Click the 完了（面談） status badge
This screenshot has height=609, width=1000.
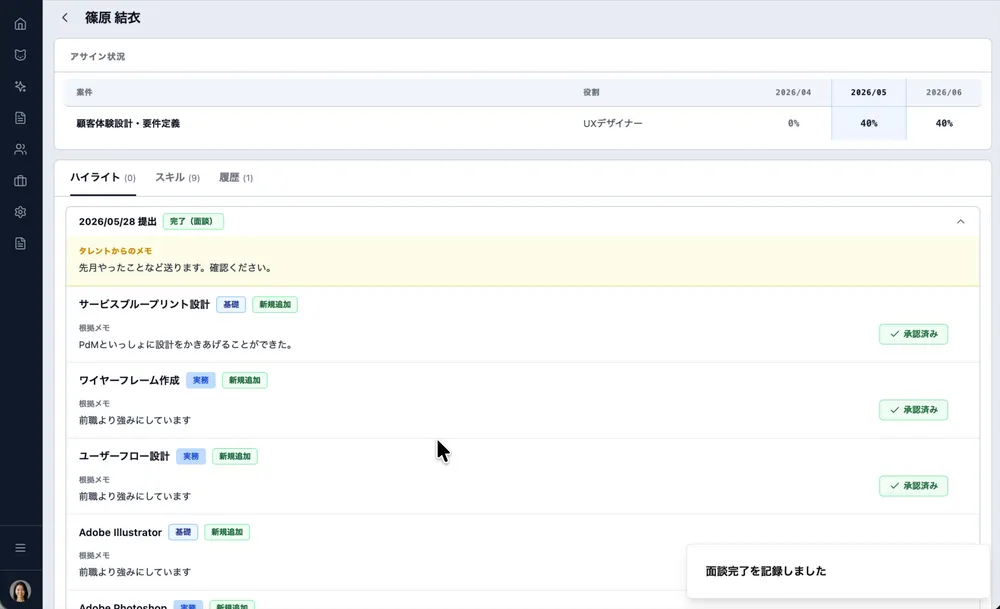(193, 221)
